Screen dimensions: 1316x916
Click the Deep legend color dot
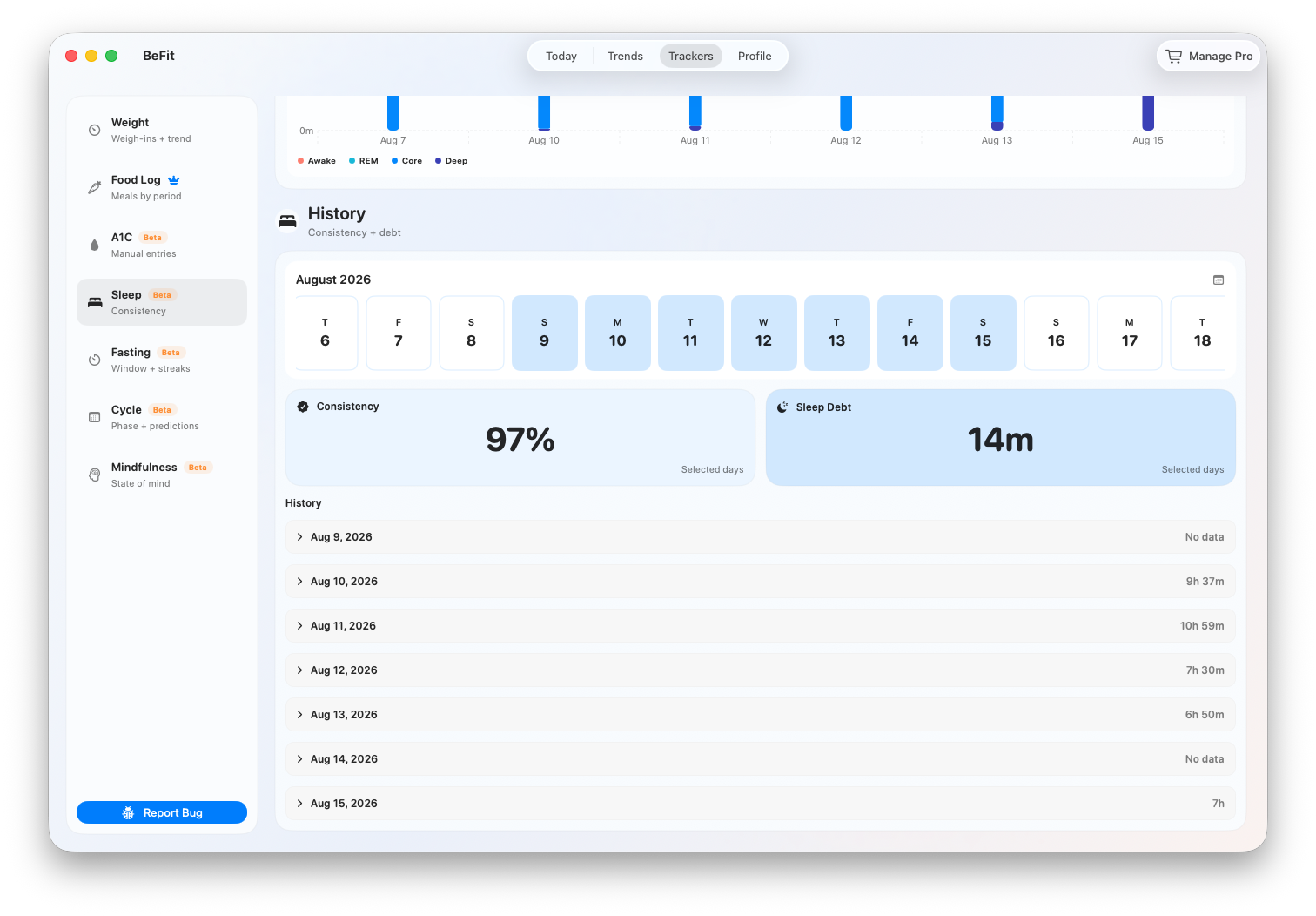438,161
